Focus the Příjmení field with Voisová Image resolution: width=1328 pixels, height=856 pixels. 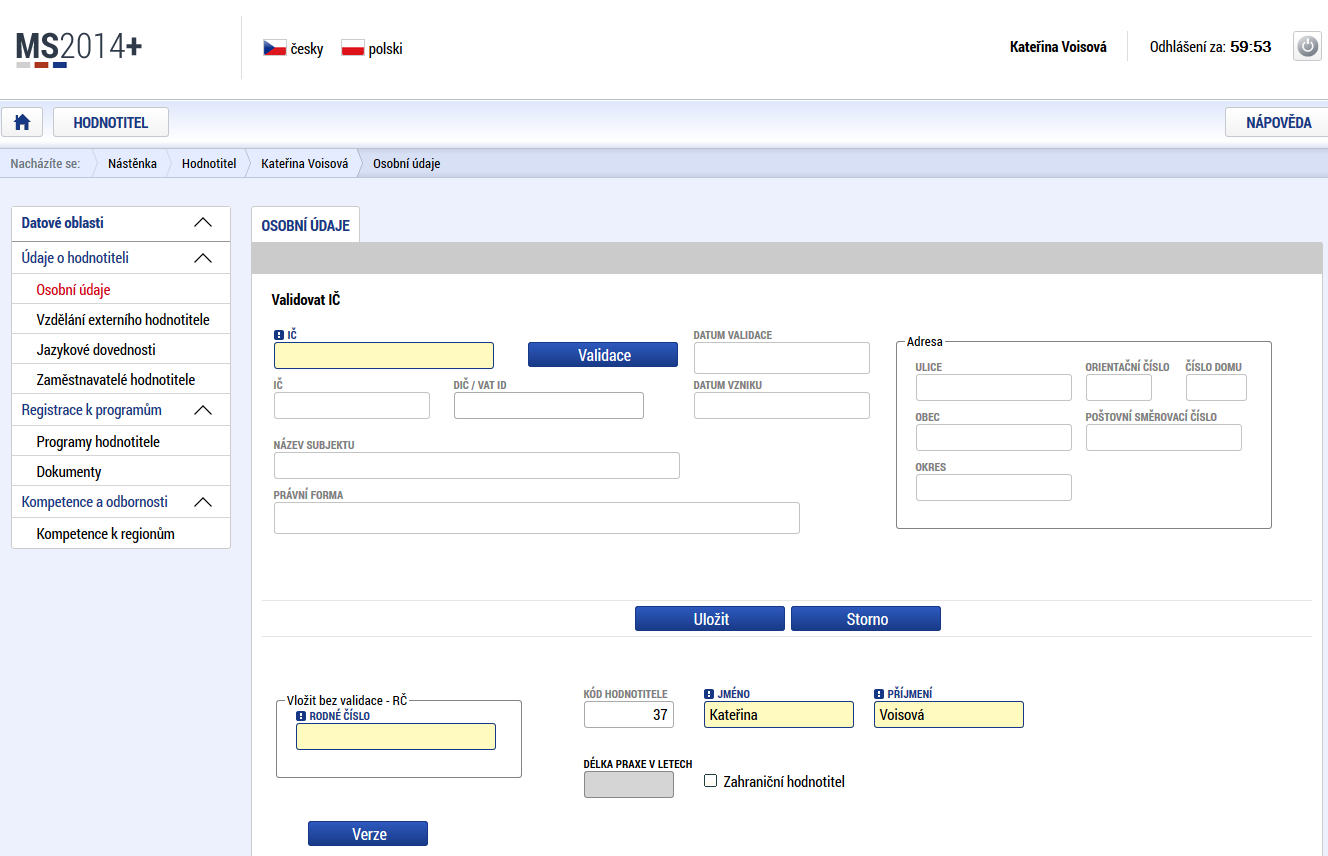949,714
